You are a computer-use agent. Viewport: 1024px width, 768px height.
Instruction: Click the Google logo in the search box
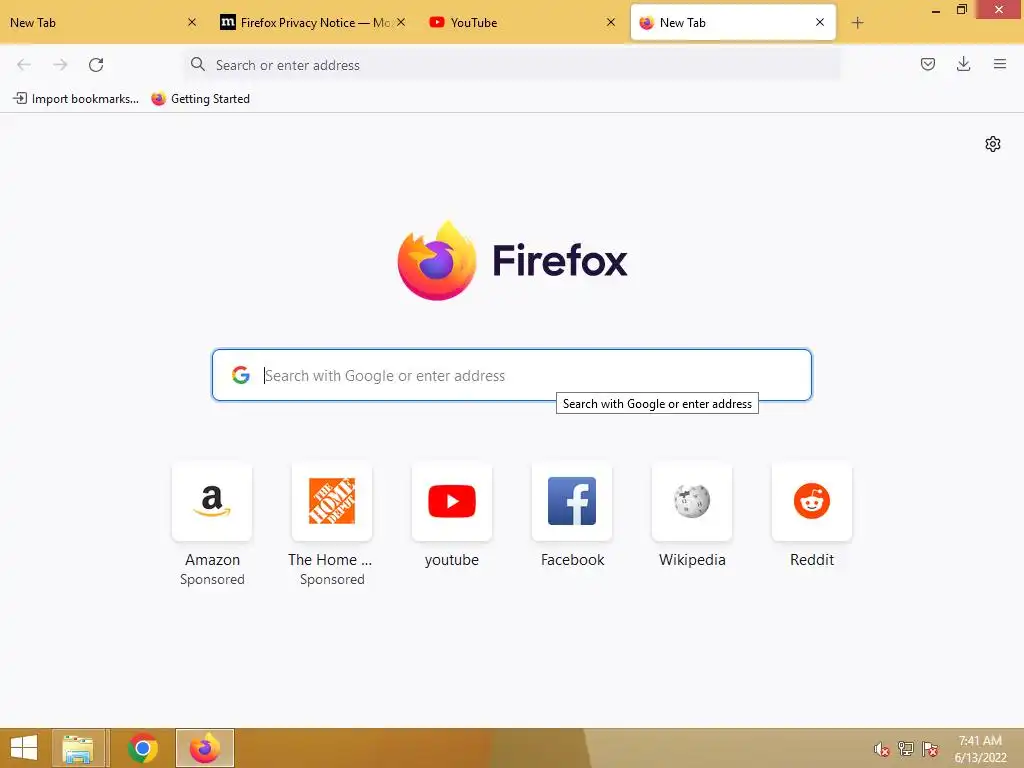pyautogui.click(x=241, y=375)
